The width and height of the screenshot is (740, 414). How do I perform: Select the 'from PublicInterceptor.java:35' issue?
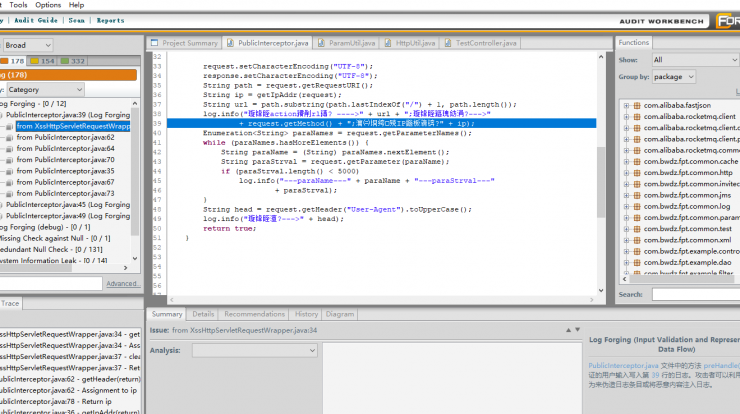[66, 171]
